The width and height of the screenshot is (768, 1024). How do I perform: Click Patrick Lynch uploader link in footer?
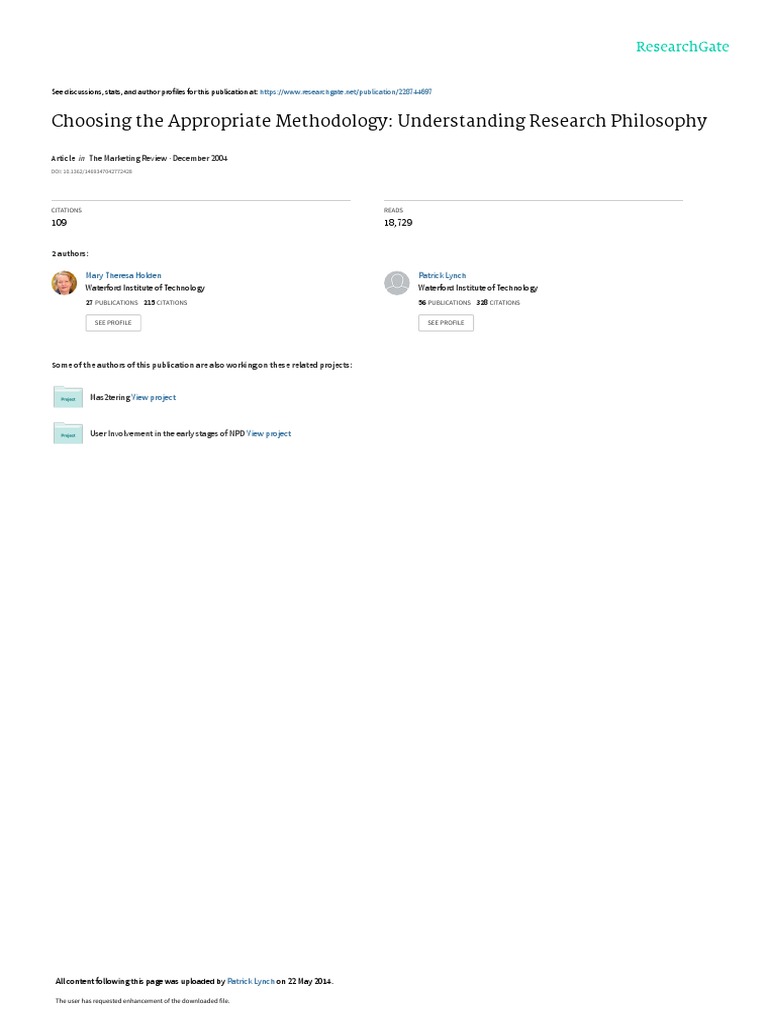click(251, 982)
